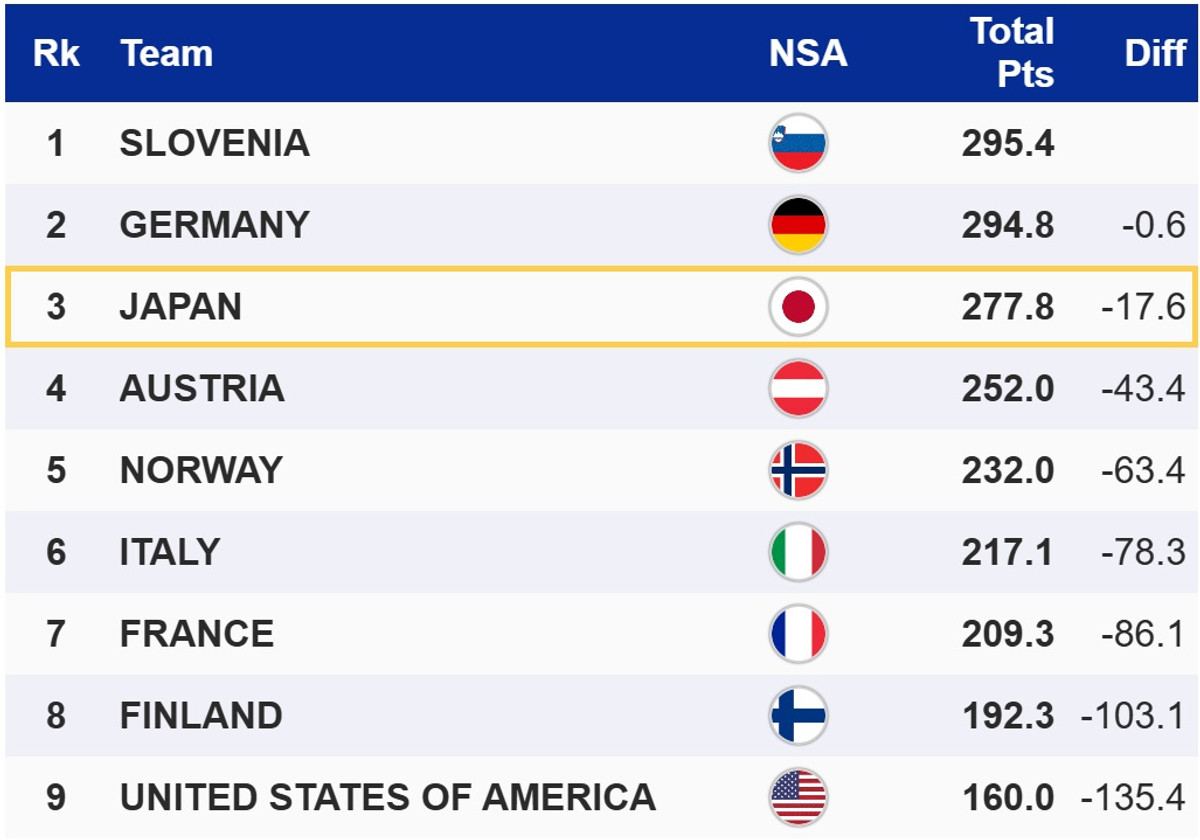Viewport: 1200px width, 840px height.
Task: Open the SLOVENIA team name
Action: coord(215,143)
